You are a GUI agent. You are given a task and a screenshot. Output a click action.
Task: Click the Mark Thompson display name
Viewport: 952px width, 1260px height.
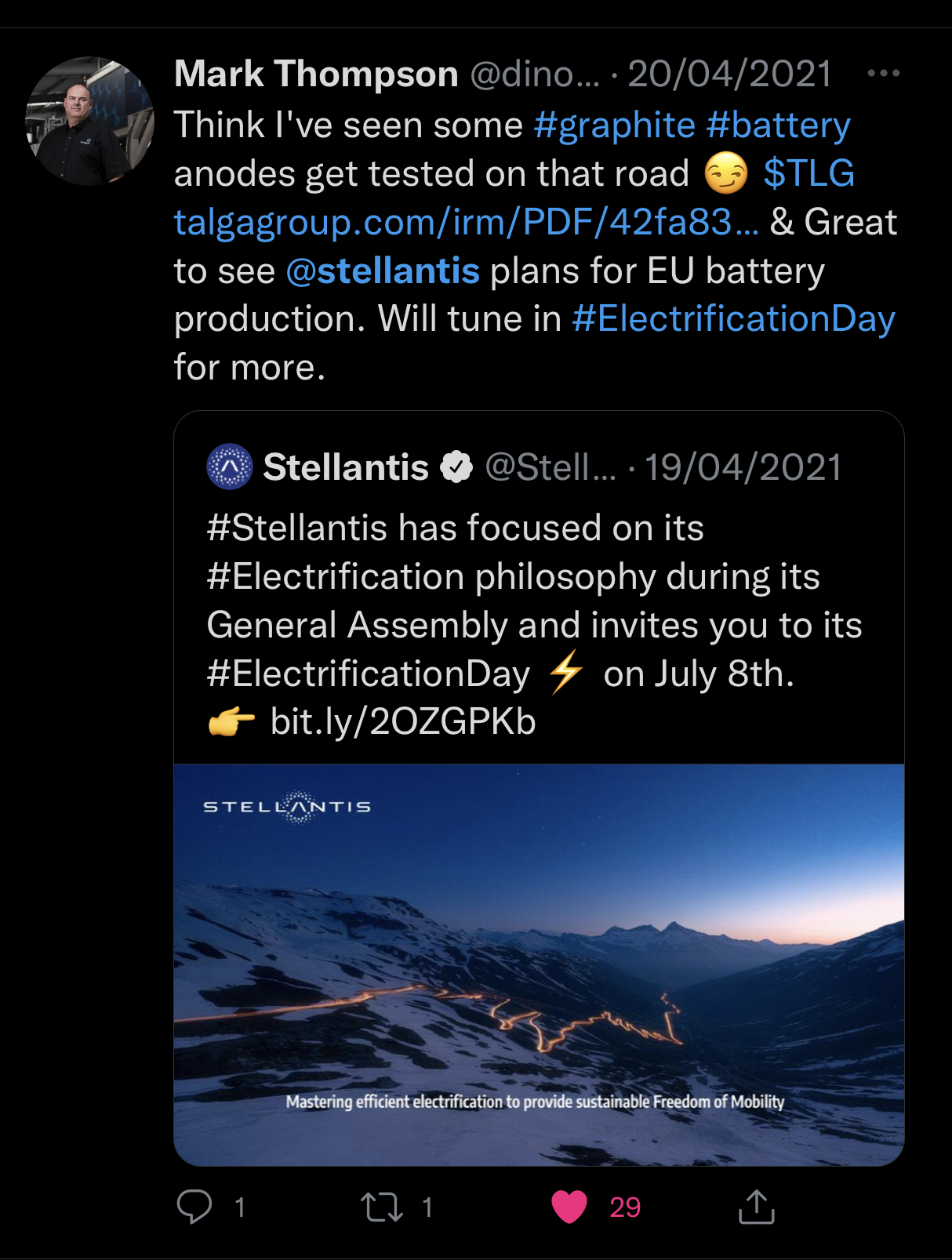click(316, 74)
